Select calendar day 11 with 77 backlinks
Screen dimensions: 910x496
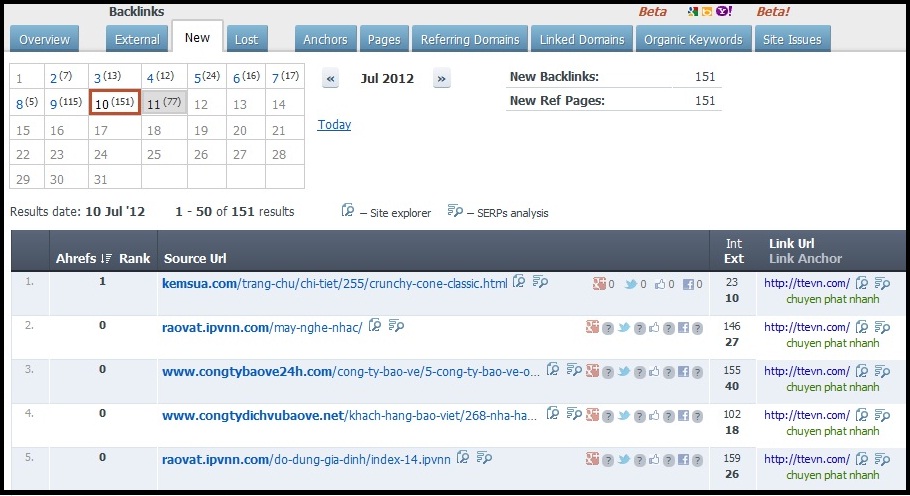[164, 103]
